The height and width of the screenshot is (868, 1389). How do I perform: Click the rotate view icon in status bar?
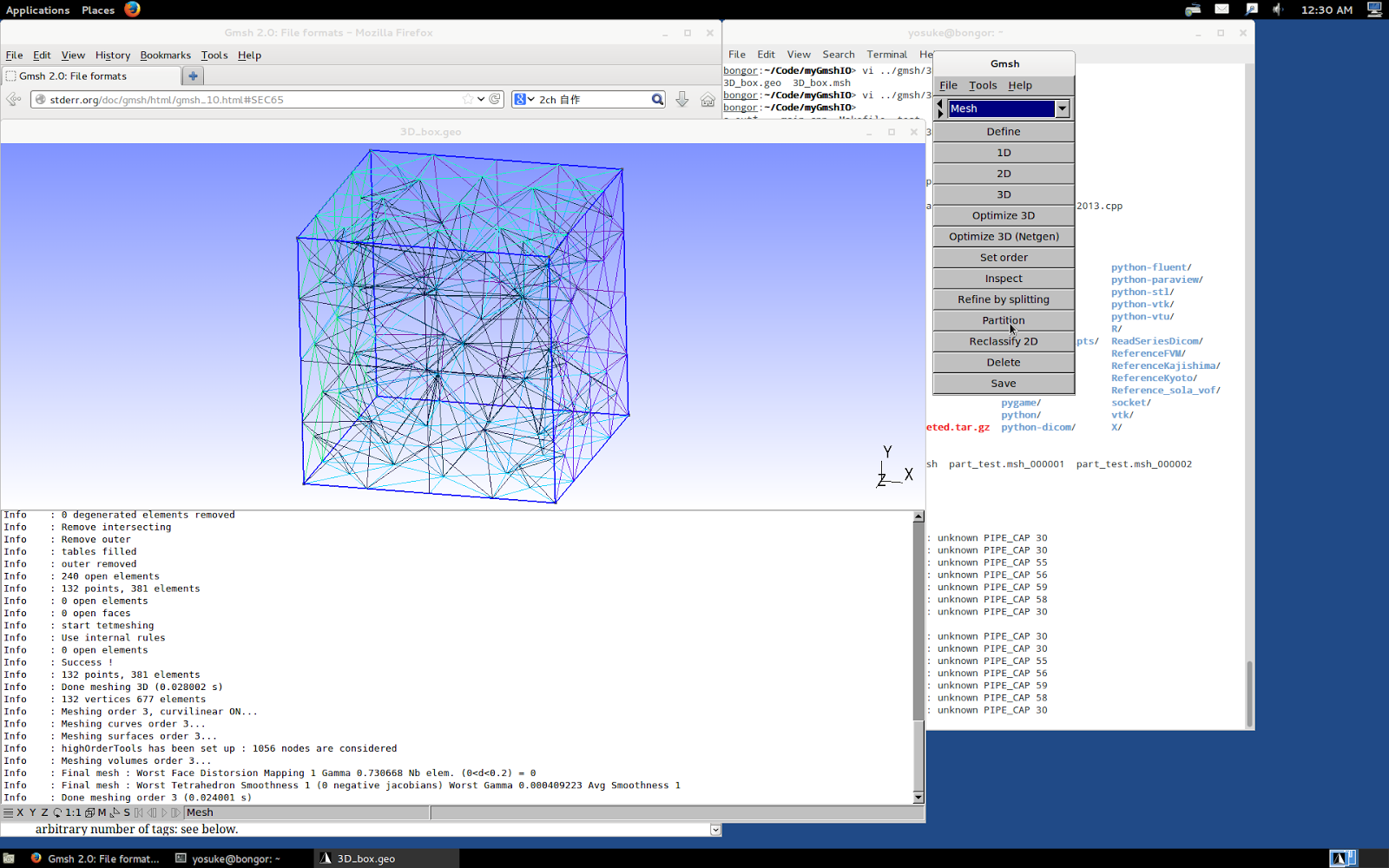[x=57, y=813]
